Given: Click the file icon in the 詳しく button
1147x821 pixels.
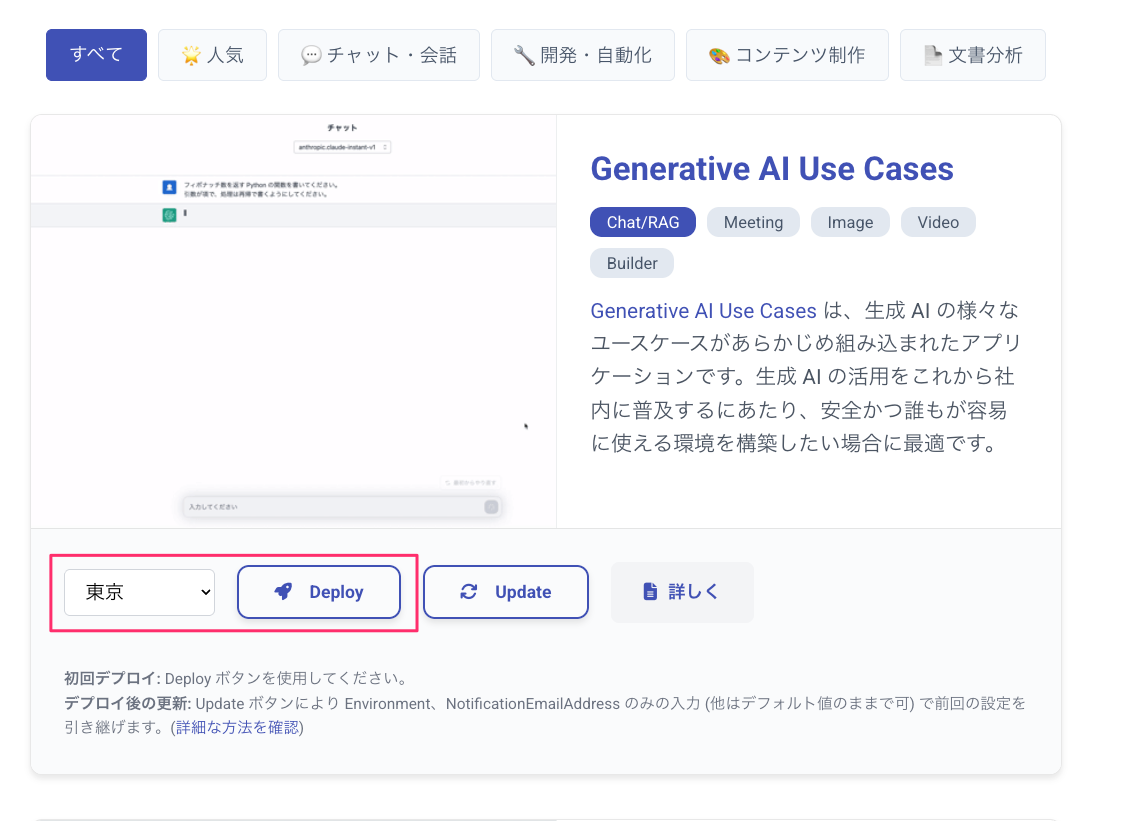Looking at the screenshot, I should click(x=650, y=592).
